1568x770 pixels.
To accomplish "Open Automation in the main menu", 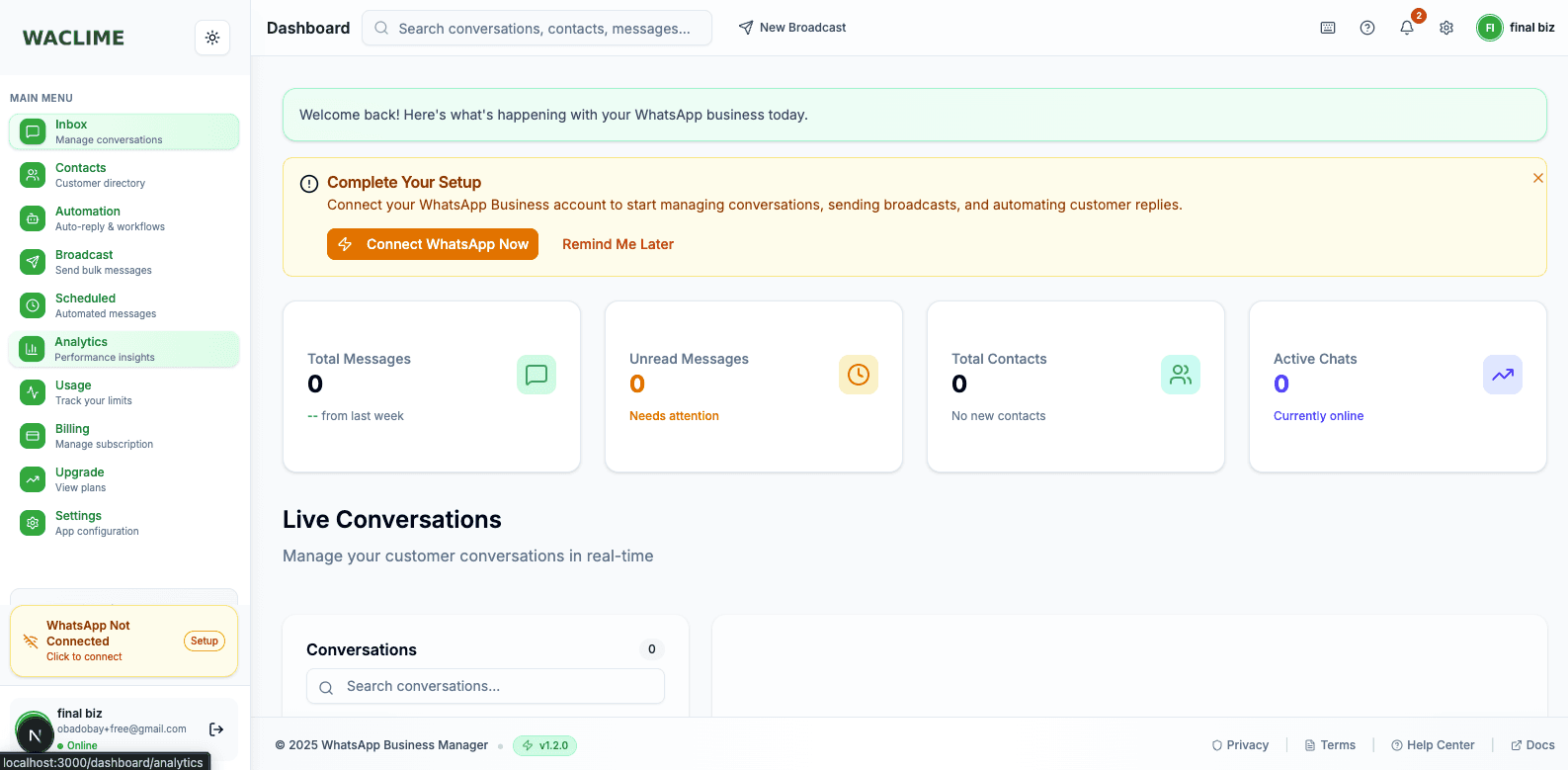I will 124,218.
